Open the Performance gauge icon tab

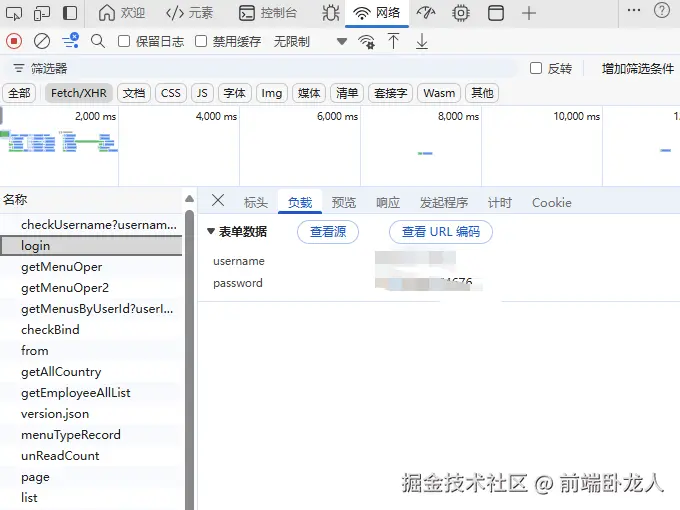(426, 13)
